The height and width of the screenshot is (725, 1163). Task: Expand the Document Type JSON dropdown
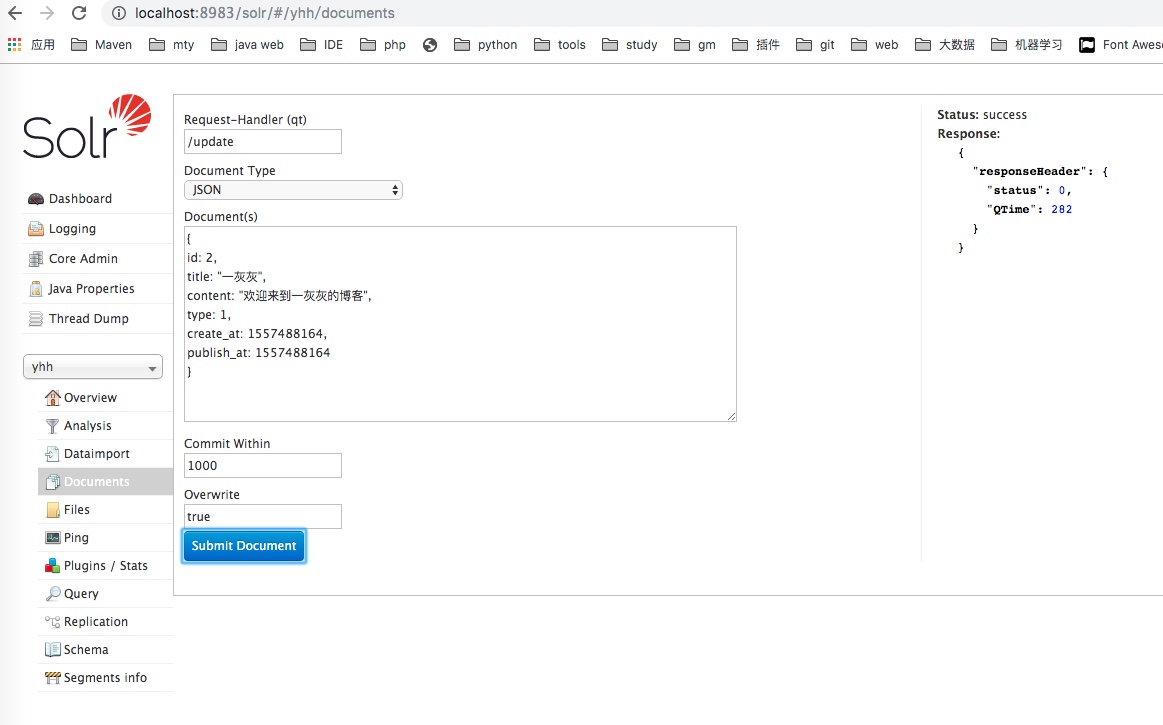click(293, 190)
